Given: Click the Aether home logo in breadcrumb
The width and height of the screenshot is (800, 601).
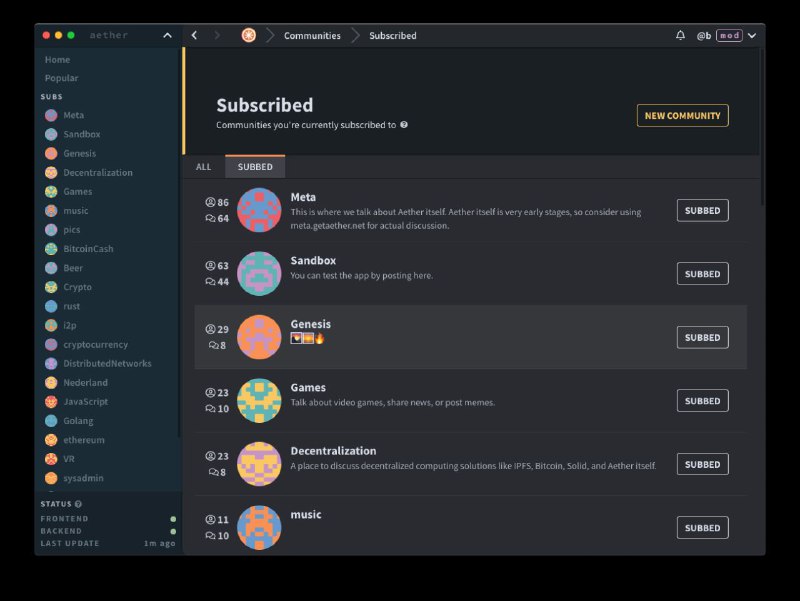Looking at the screenshot, I should [248, 35].
